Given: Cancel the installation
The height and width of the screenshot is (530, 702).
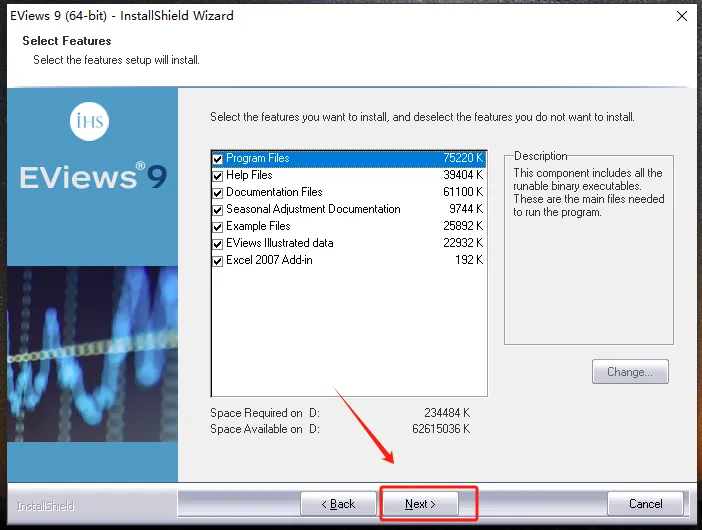Looking at the screenshot, I should click(645, 504).
